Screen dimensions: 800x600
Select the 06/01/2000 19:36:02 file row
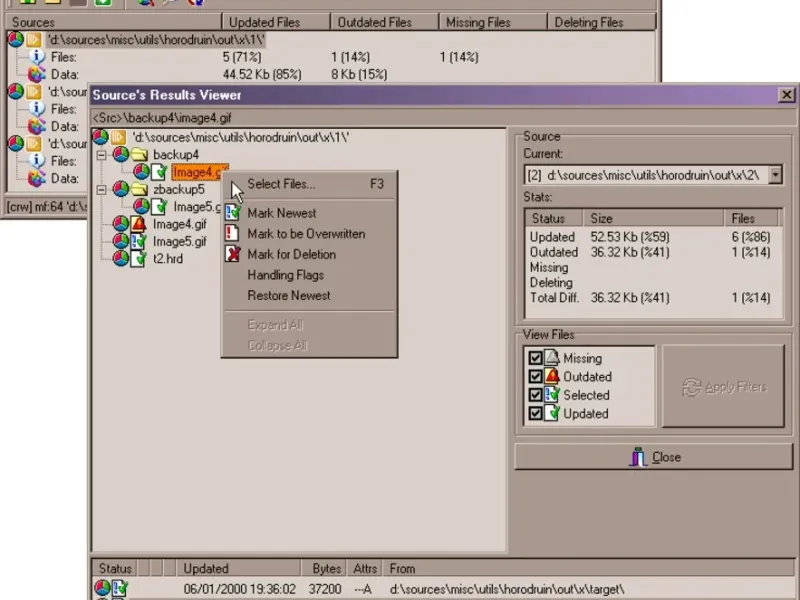tap(445, 589)
